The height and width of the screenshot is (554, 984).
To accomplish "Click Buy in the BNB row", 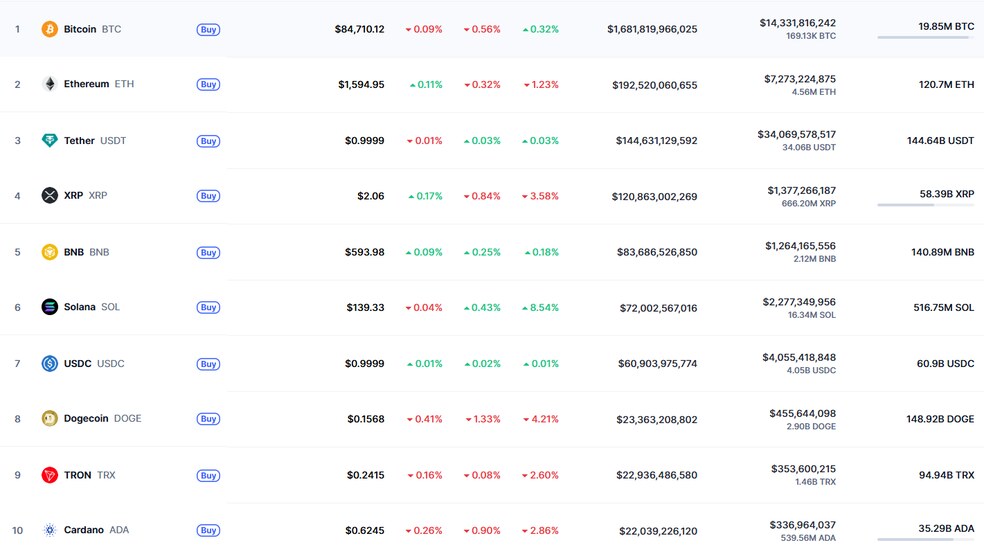I will tap(208, 252).
